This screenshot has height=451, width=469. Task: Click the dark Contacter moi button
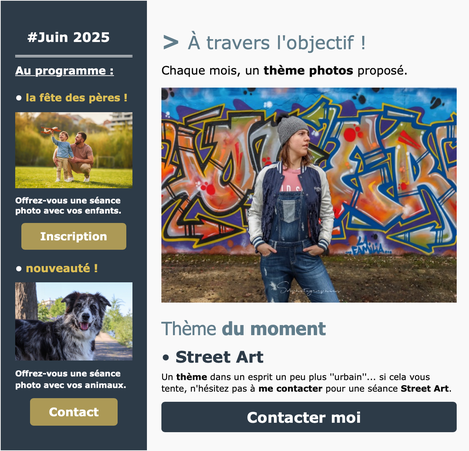pos(309,417)
